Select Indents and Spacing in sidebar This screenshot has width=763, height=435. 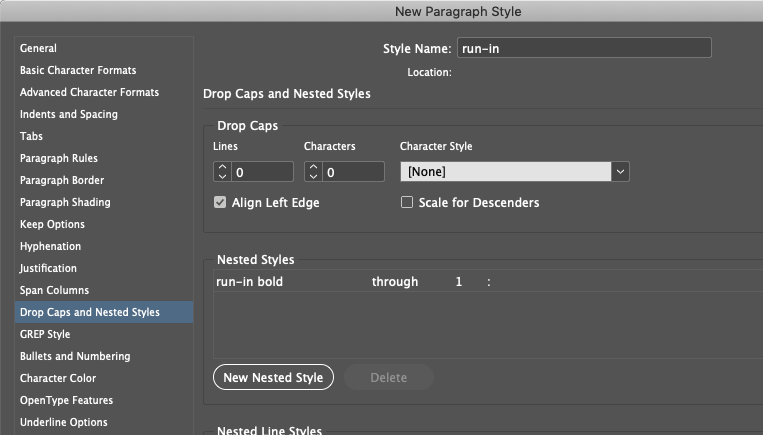point(68,114)
